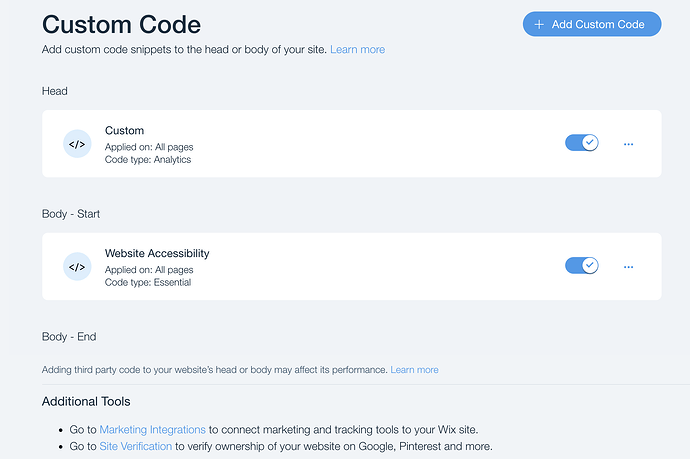Click the Body - Start section label
Viewport: 690px width, 459px height.
(x=71, y=214)
